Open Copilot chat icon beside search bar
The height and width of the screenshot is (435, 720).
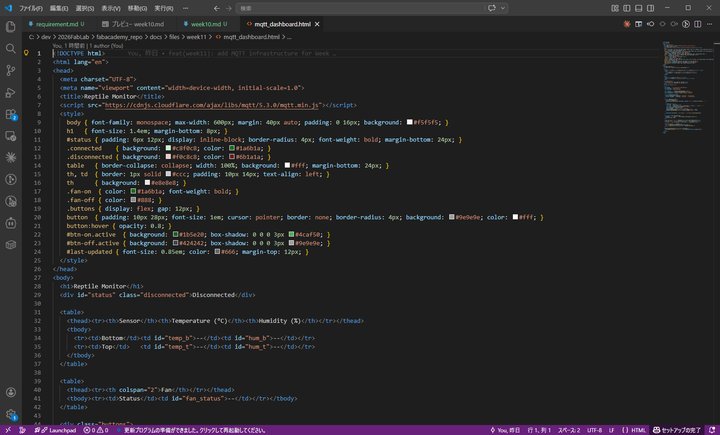pos(492,8)
